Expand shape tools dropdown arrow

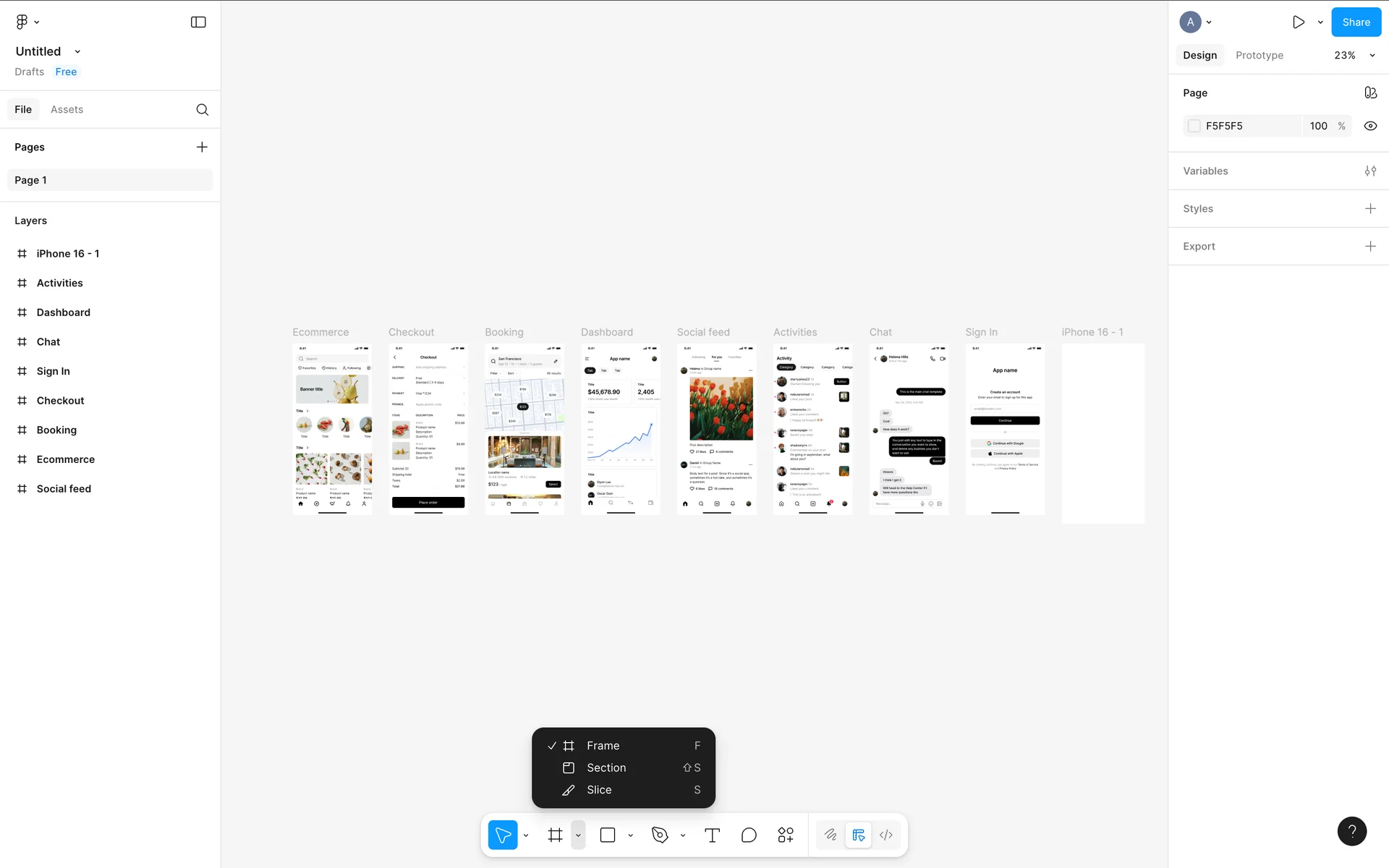631,835
